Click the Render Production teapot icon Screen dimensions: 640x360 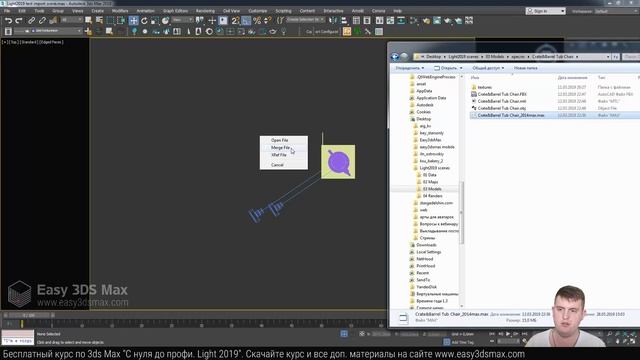[448, 20]
